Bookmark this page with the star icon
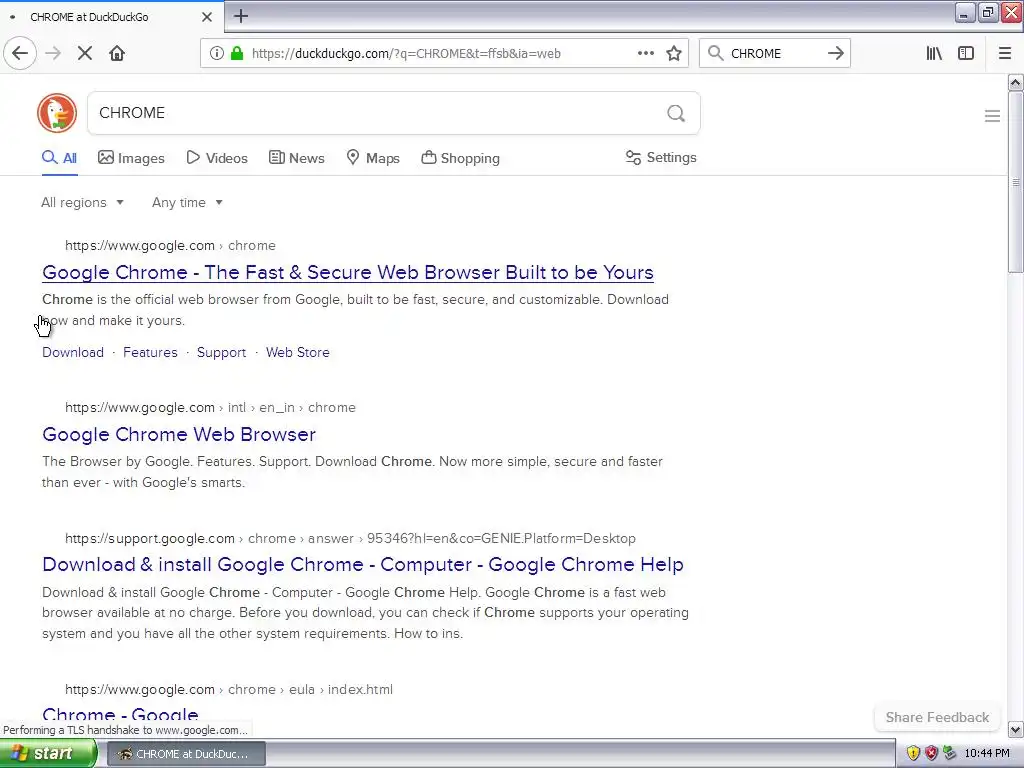Viewport: 1024px width, 768px height. point(674,54)
